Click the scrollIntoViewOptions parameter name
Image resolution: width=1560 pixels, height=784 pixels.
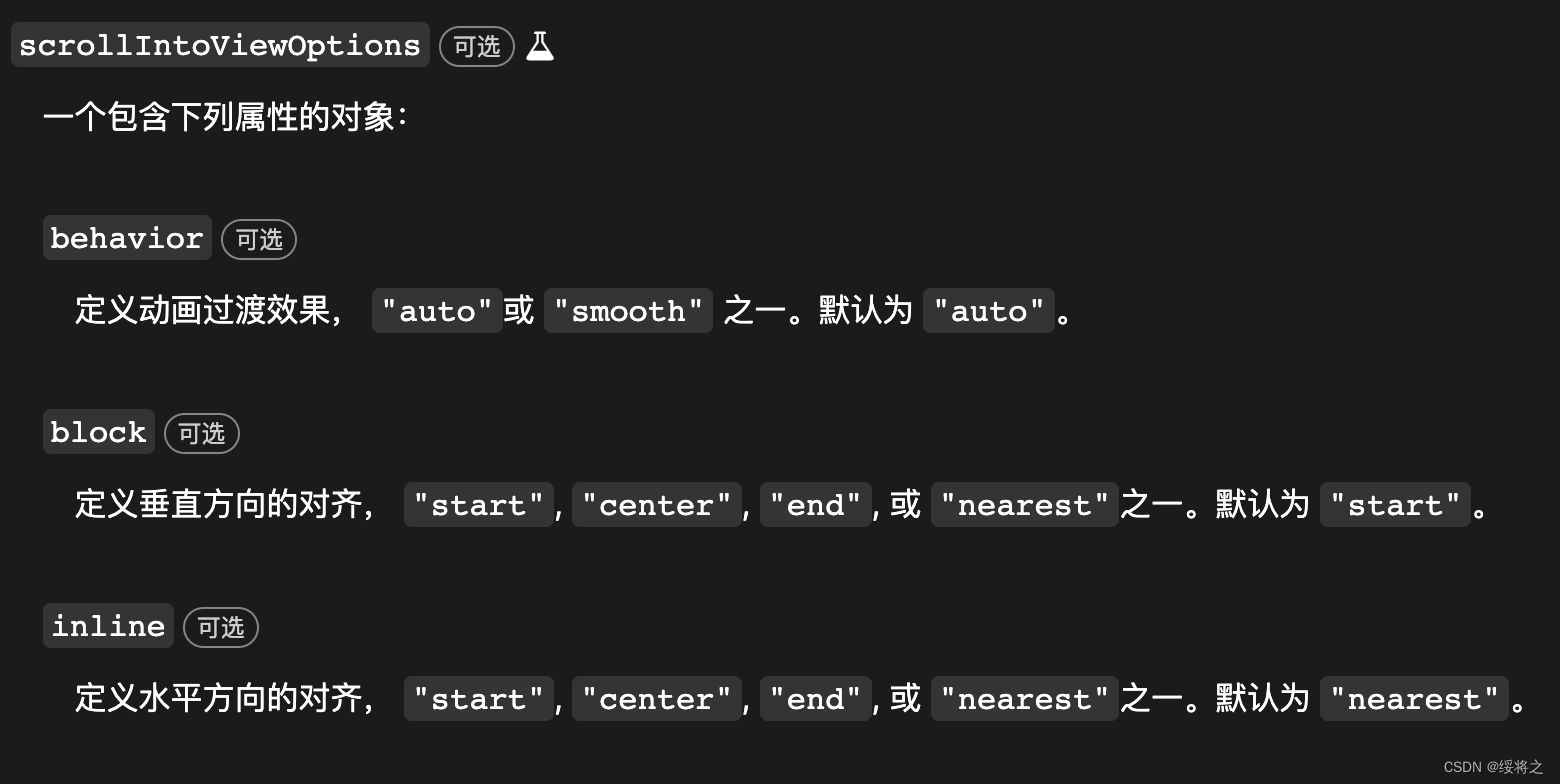click(x=220, y=46)
